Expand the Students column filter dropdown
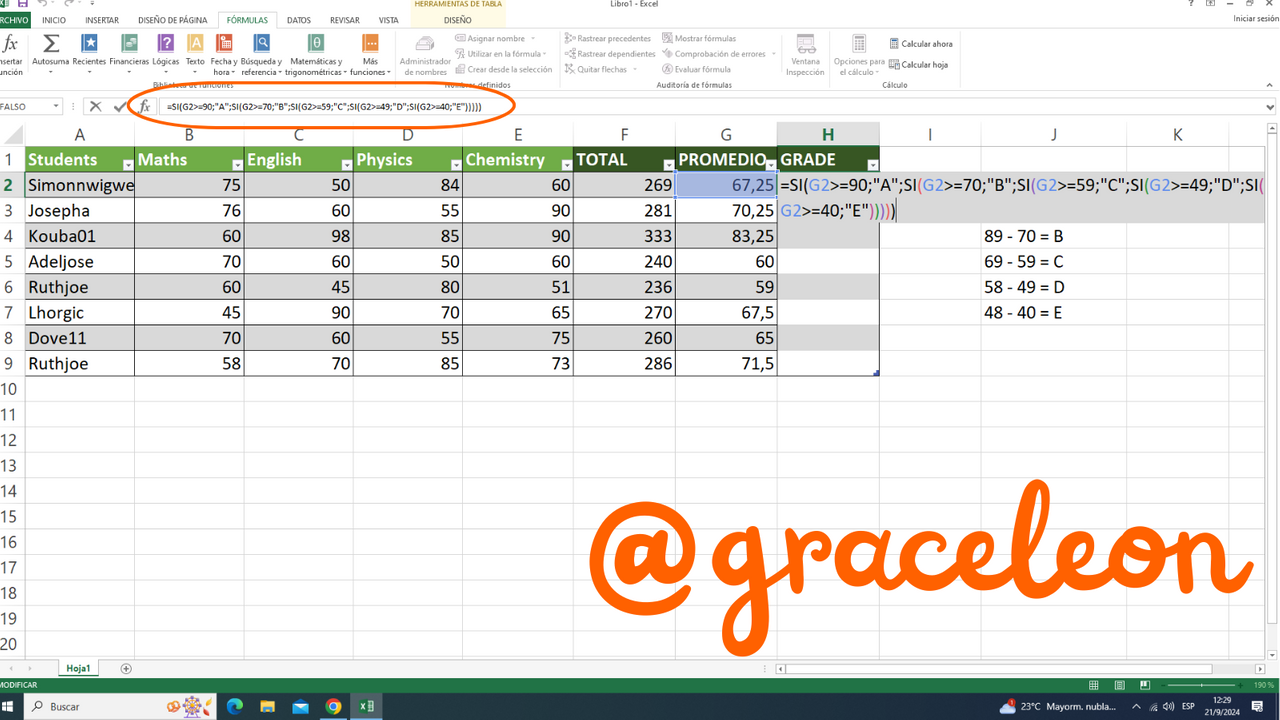The height and width of the screenshot is (720, 1280). click(128, 164)
